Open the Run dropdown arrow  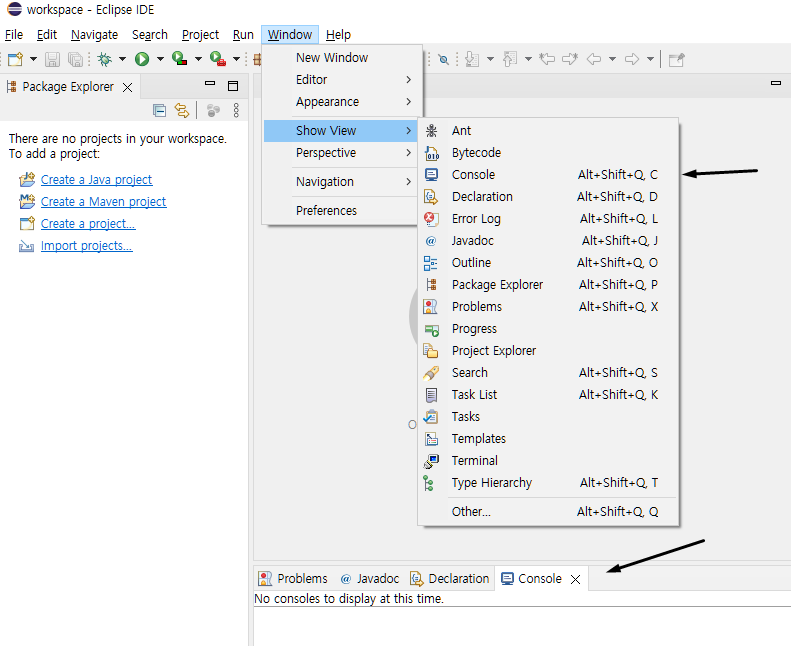tap(160, 59)
